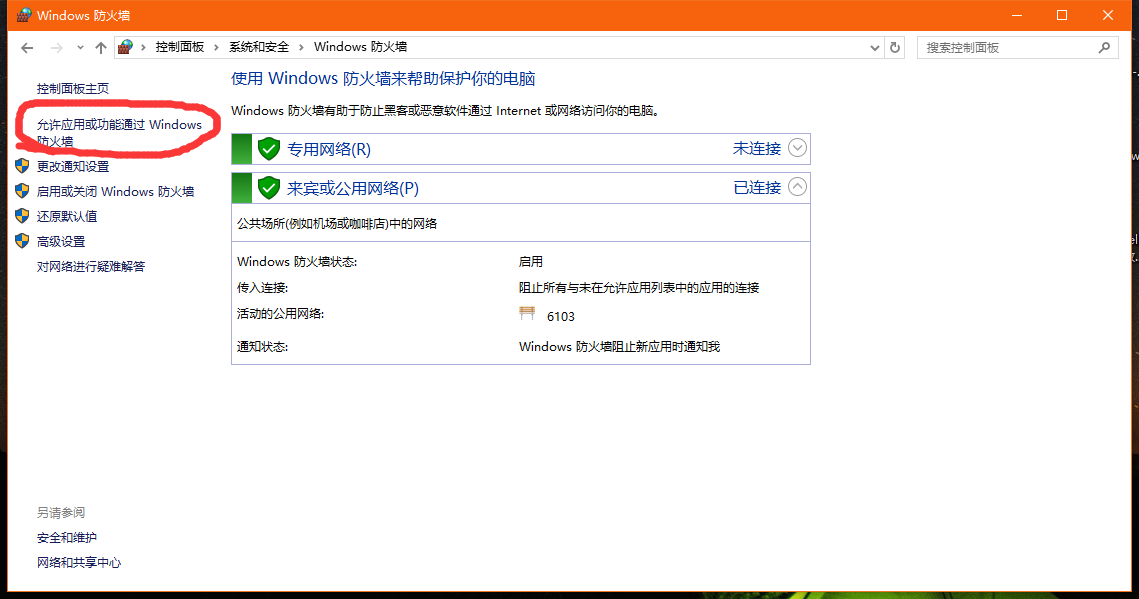Select 系统和安全 in the breadcrumb
Image resolution: width=1139 pixels, height=599 pixels.
[258, 47]
